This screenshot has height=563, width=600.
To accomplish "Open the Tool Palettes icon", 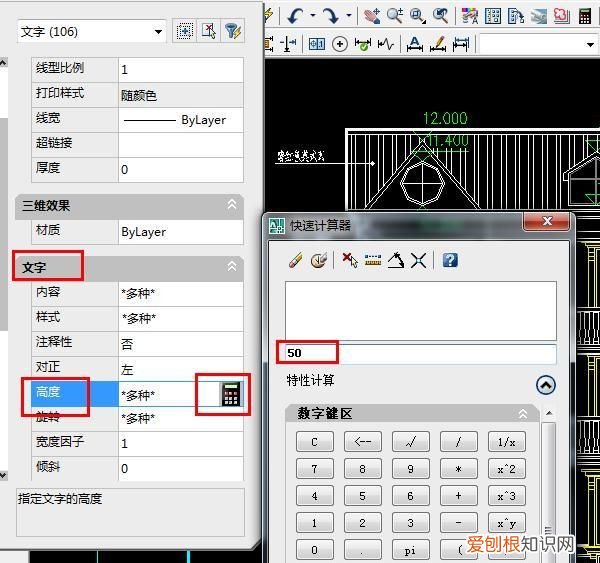I will 516,16.
